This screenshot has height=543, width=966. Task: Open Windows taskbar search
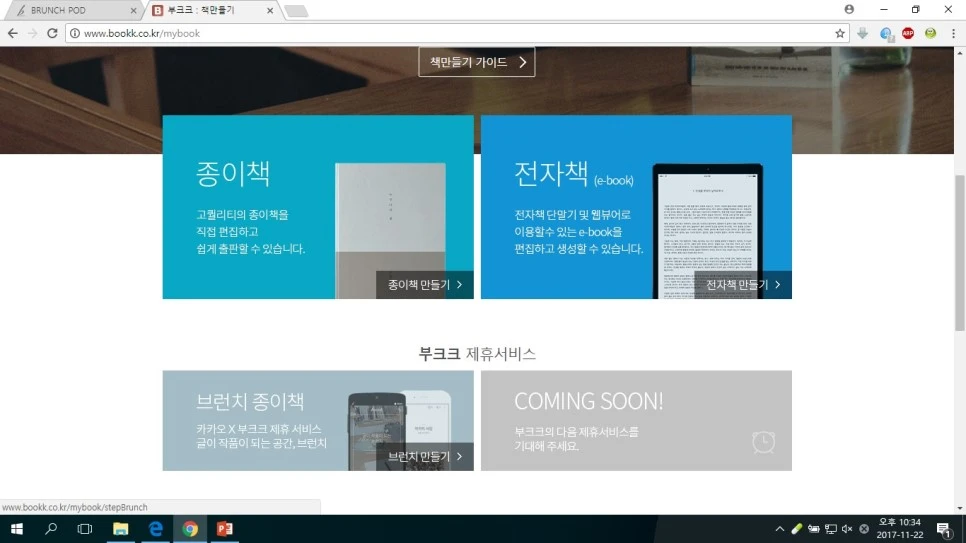51,529
